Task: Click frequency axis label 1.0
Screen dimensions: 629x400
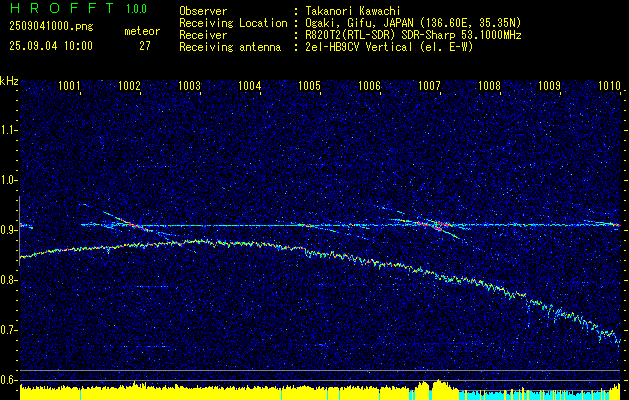Action: (8, 180)
